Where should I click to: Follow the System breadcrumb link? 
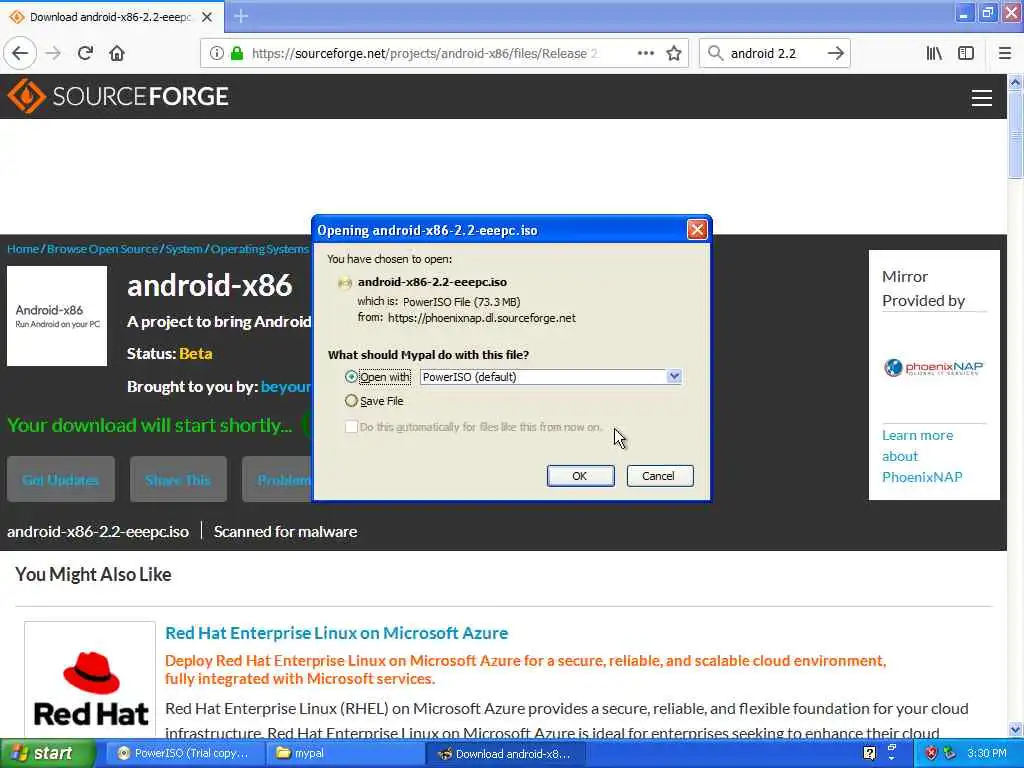coord(184,249)
